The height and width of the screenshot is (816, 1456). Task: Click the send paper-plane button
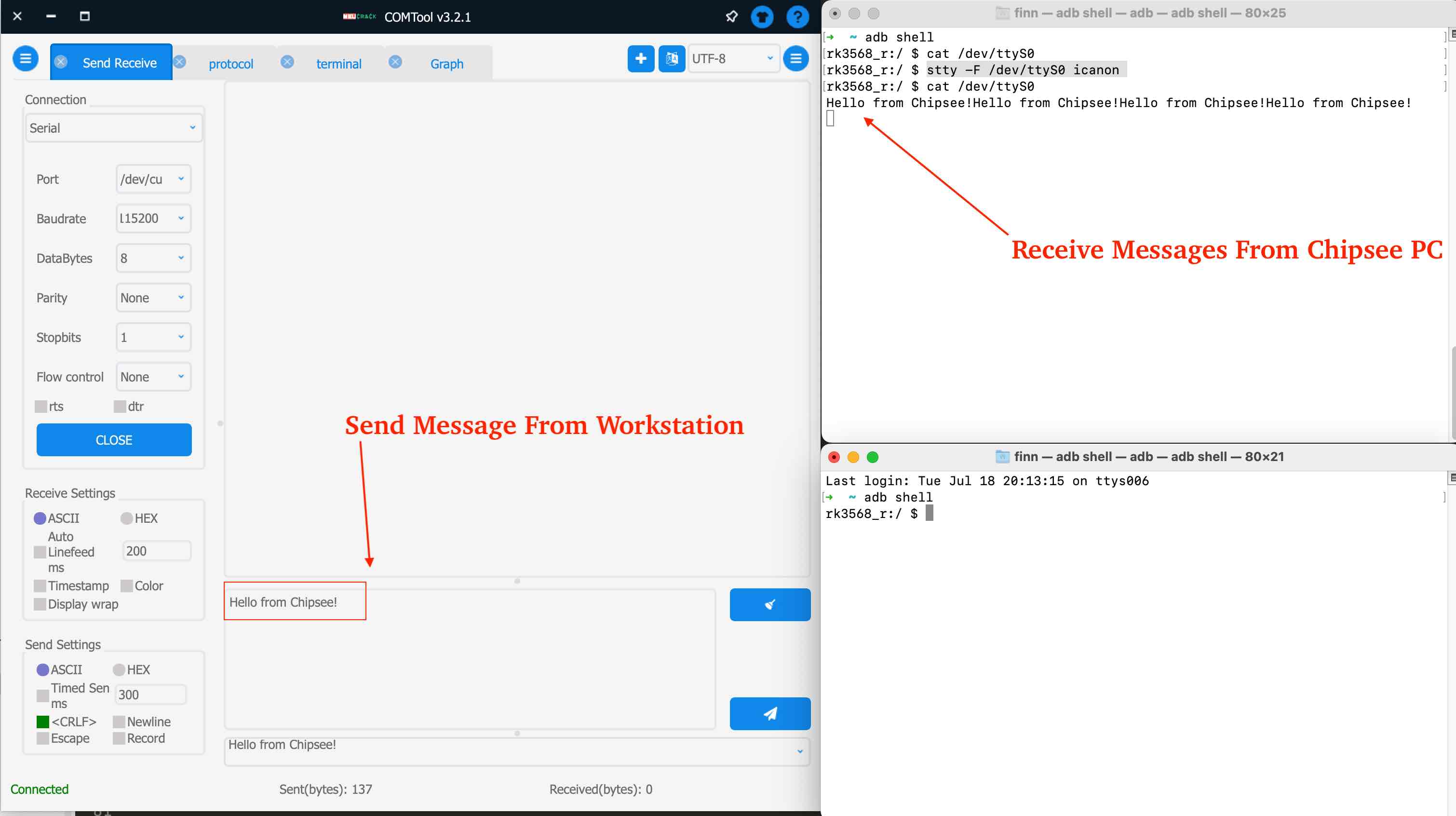pos(770,713)
